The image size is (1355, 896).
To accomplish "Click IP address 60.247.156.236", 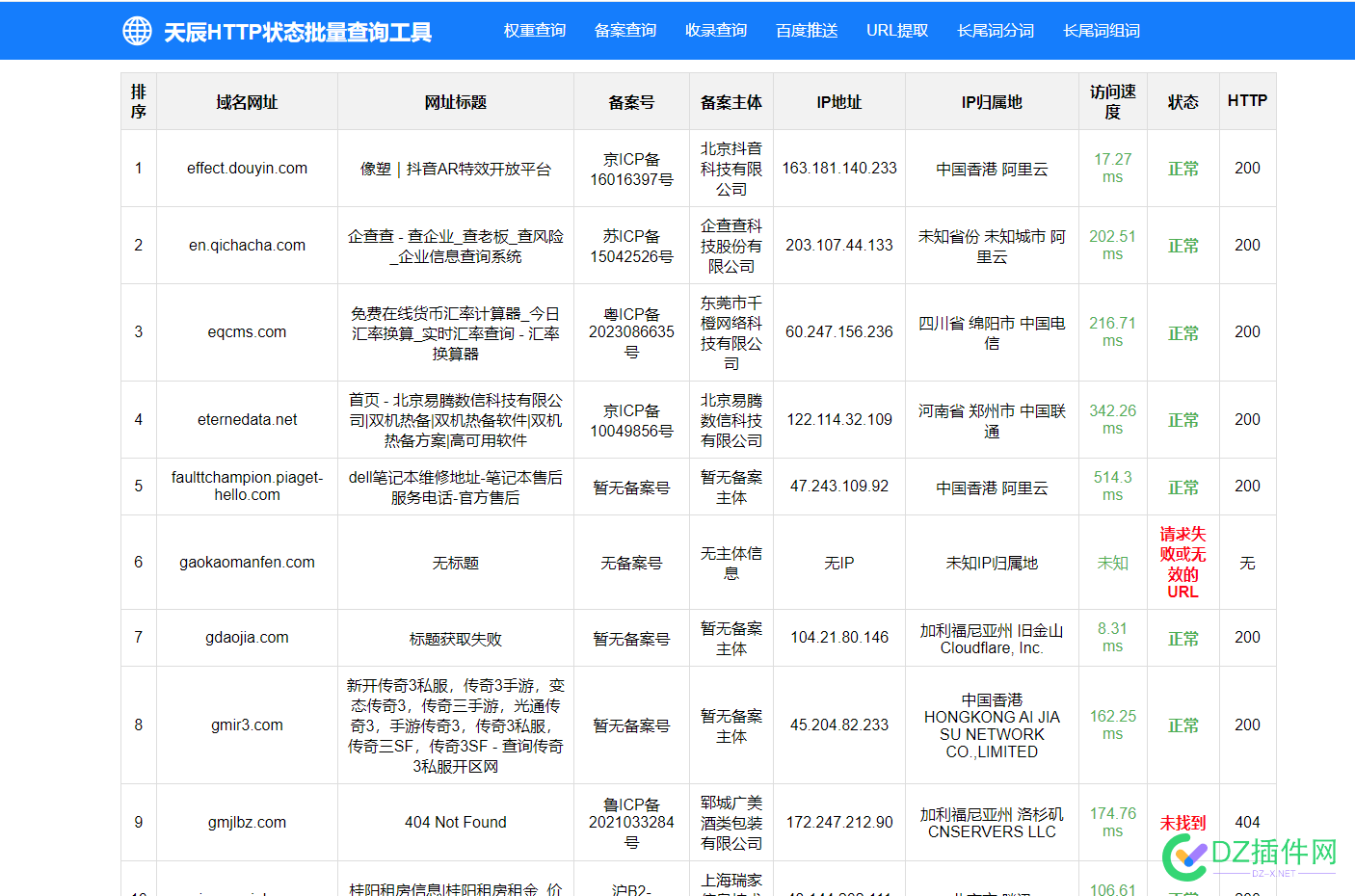I will [839, 331].
